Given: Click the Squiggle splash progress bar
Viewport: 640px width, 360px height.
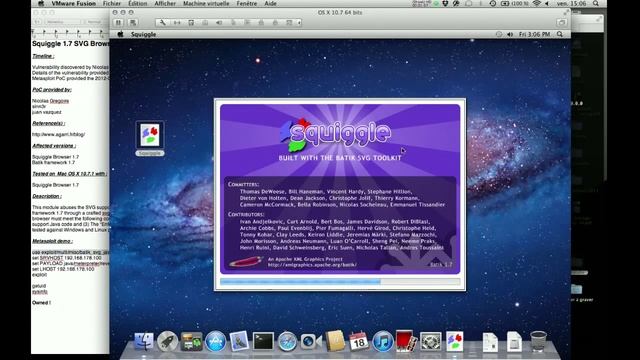Looking at the screenshot, I should [340, 282].
